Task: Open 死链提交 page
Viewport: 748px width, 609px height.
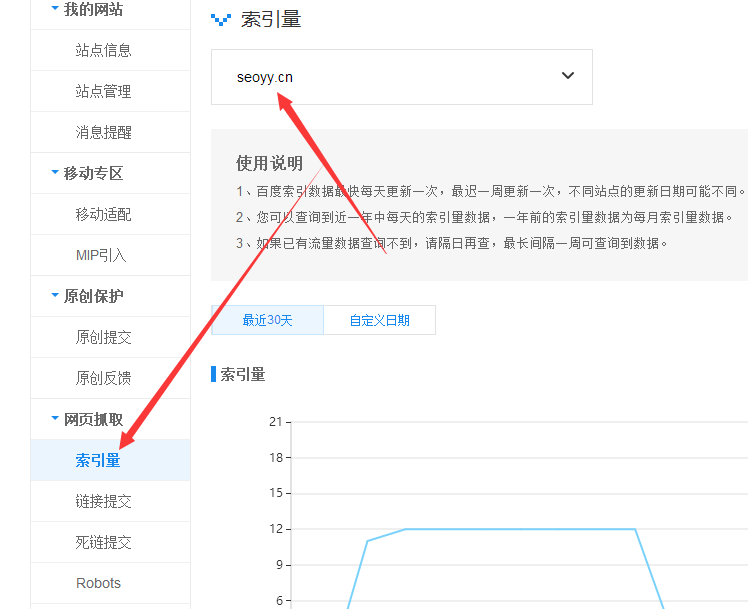Action: coord(103,542)
